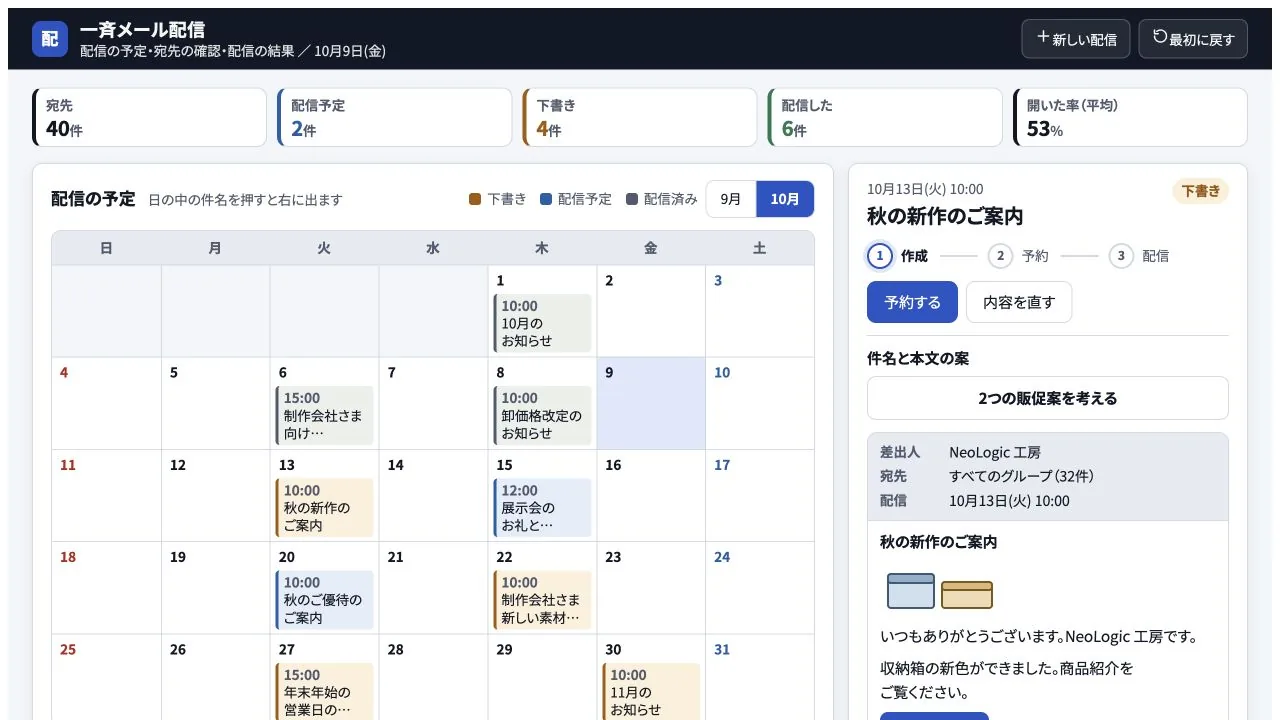Viewport: 1280px width, 720px height.
Task: Click the 木 weekday column header
Action: 542,248
